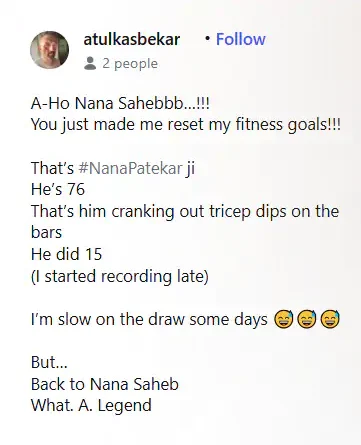
Task: Open atulkasbekar's profile picture
Action: point(49,50)
